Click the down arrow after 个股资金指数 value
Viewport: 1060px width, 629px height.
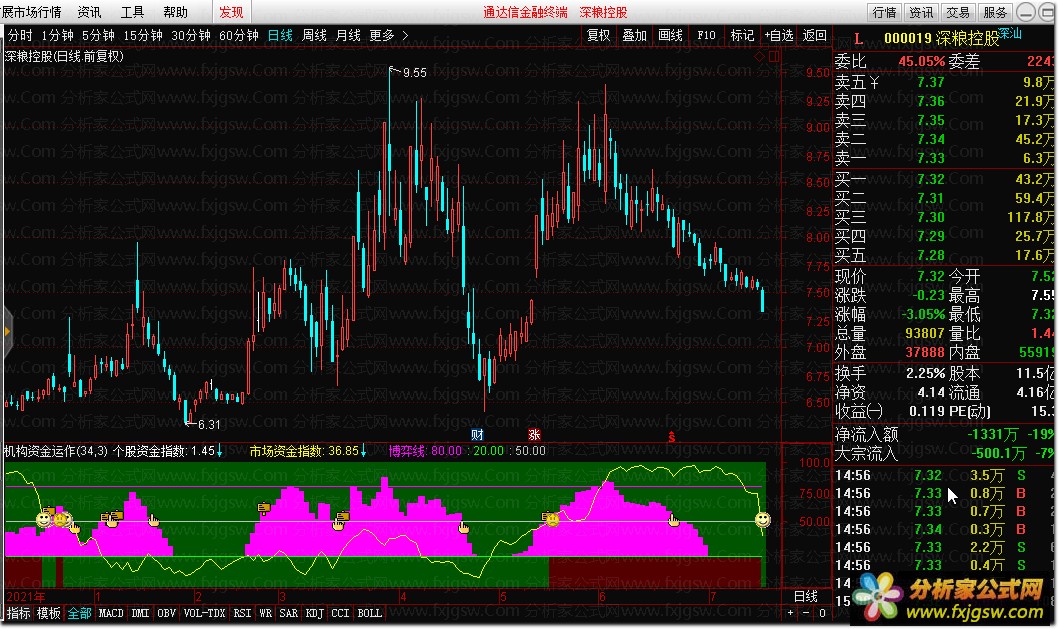pyautogui.click(x=220, y=450)
